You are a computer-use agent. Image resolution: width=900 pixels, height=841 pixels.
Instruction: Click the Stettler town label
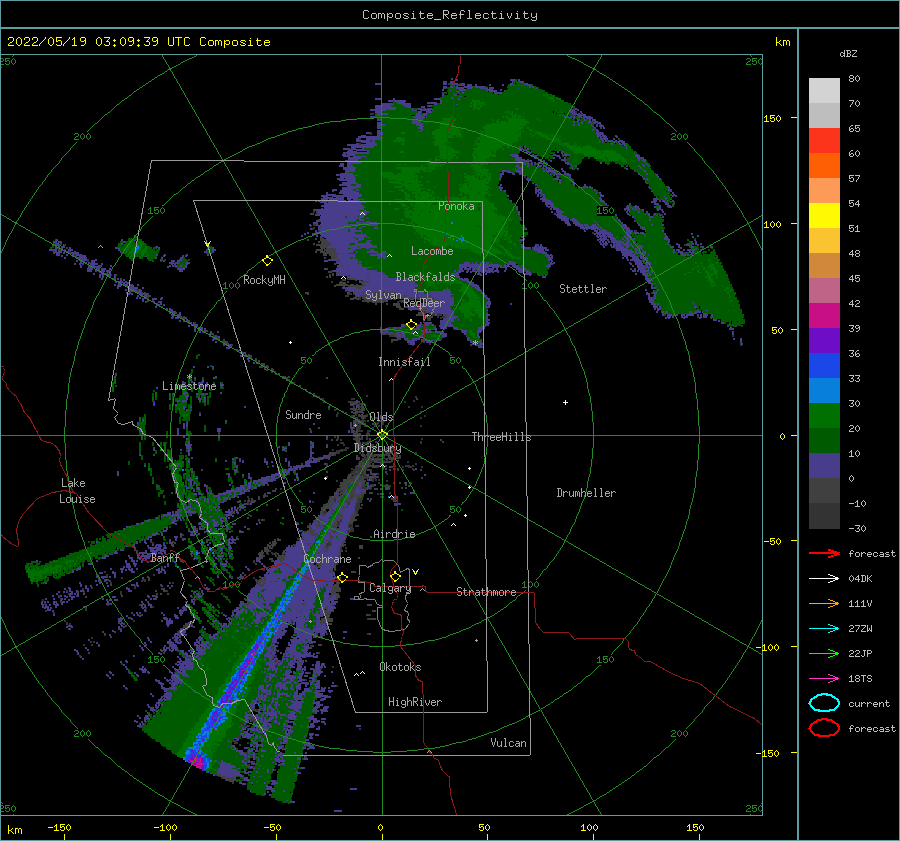tap(583, 289)
